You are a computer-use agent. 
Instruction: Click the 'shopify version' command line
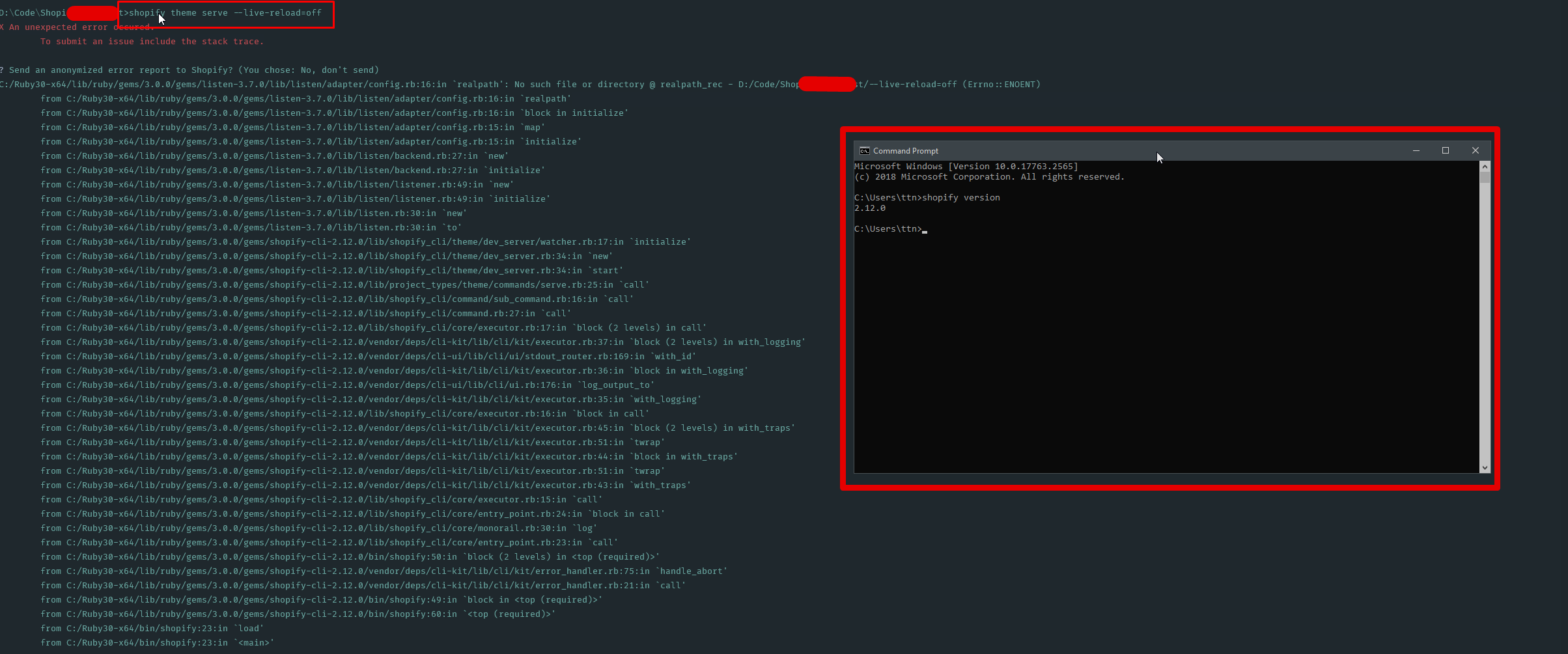[x=927, y=198]
